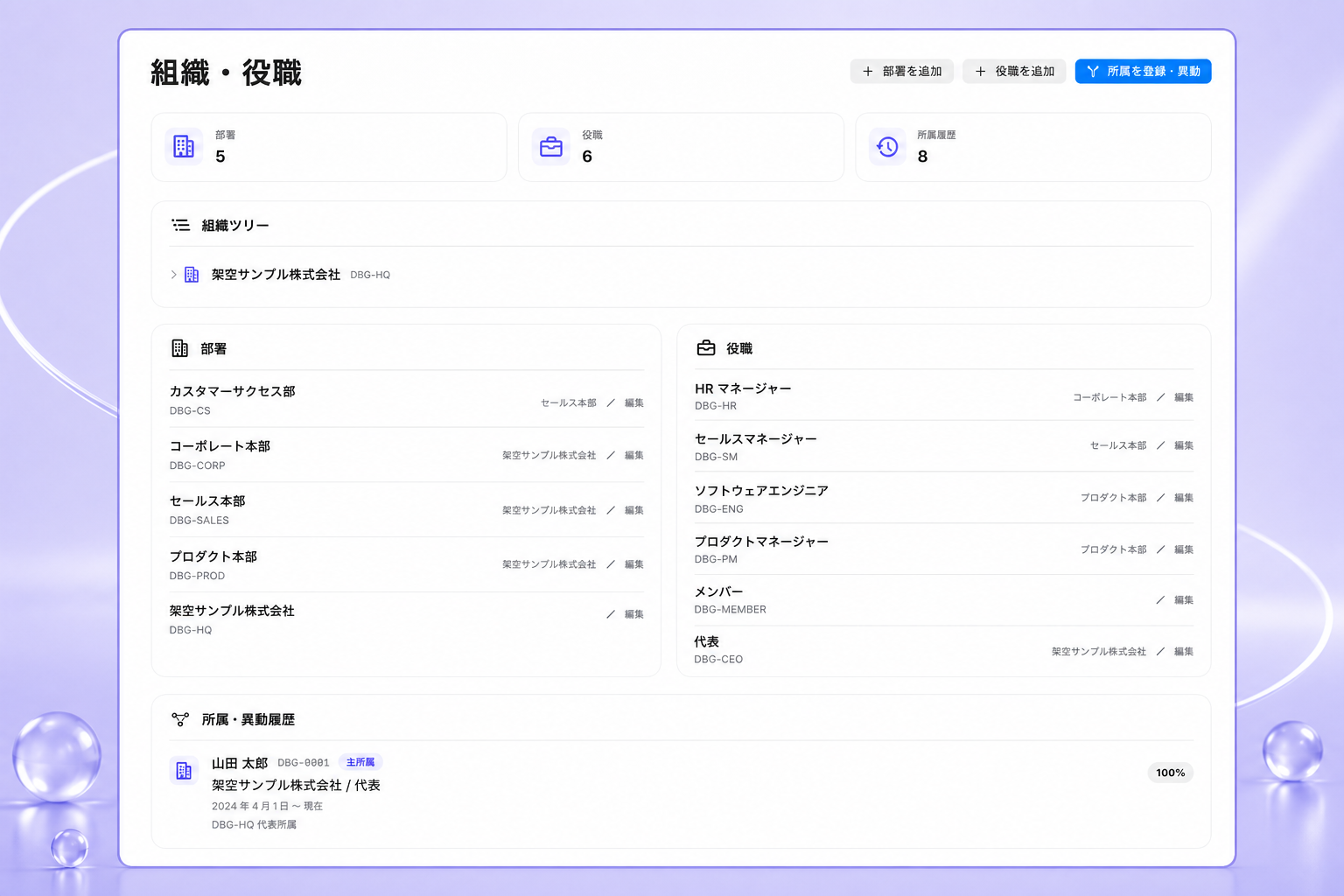This screenshot has height=896, width=1344.
Task: Click the プロダクト本部 label in the DBG-PM row
Action: pos(1113,549)
